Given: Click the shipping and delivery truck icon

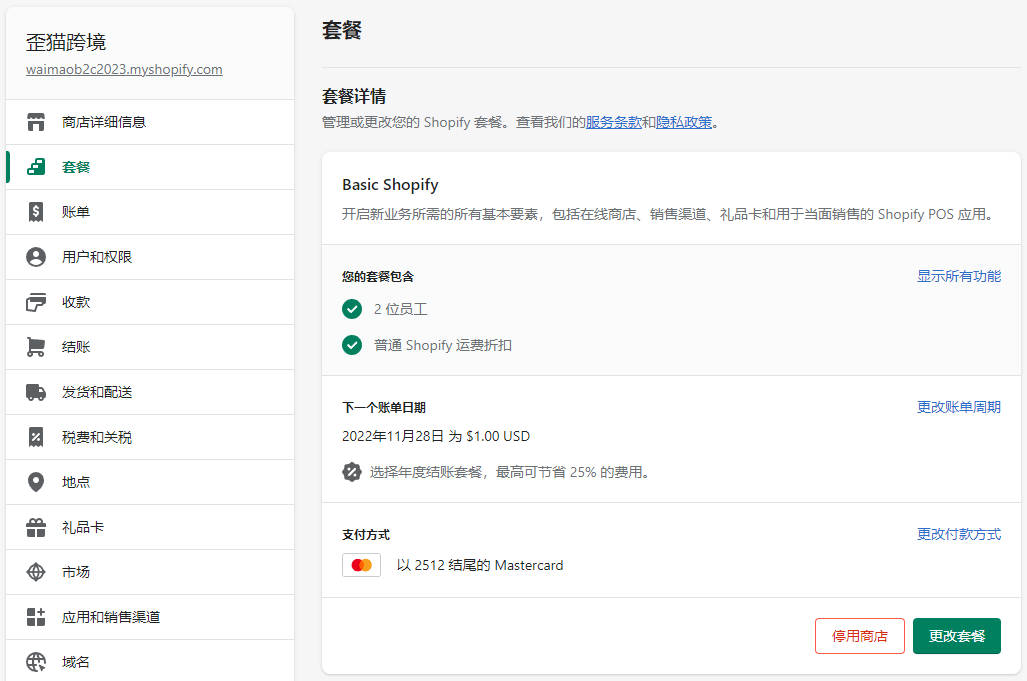Looking at the screenshot, I should [36, 392].
